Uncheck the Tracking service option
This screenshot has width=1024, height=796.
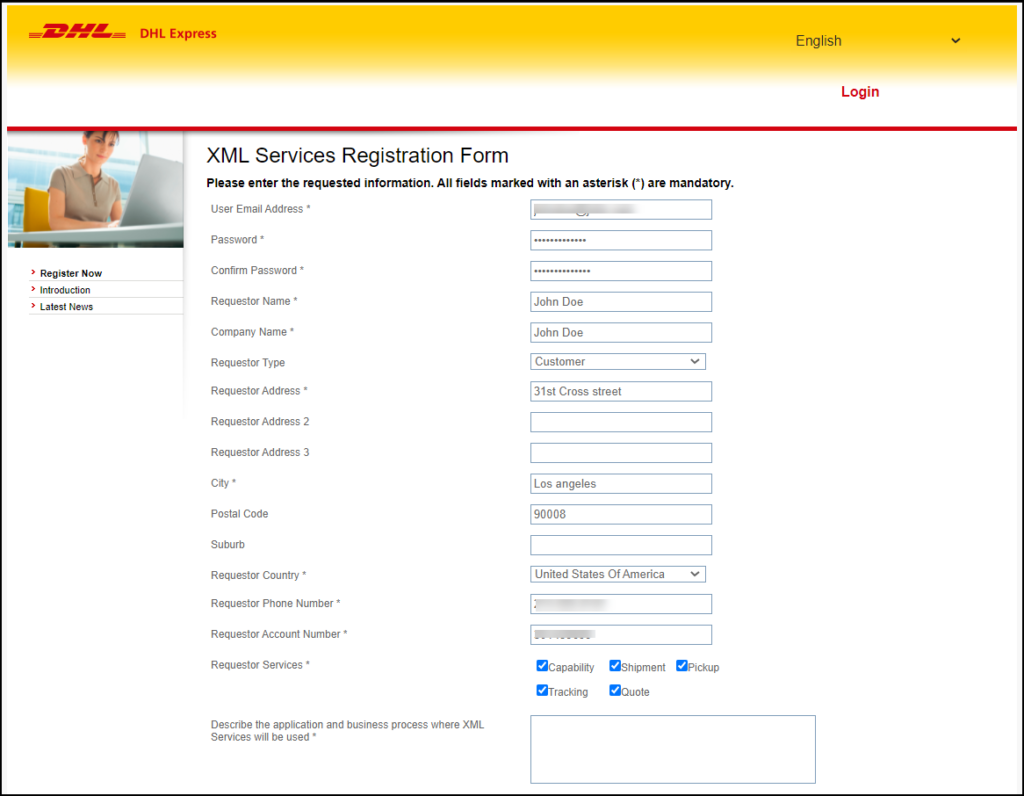coord(541,690)
